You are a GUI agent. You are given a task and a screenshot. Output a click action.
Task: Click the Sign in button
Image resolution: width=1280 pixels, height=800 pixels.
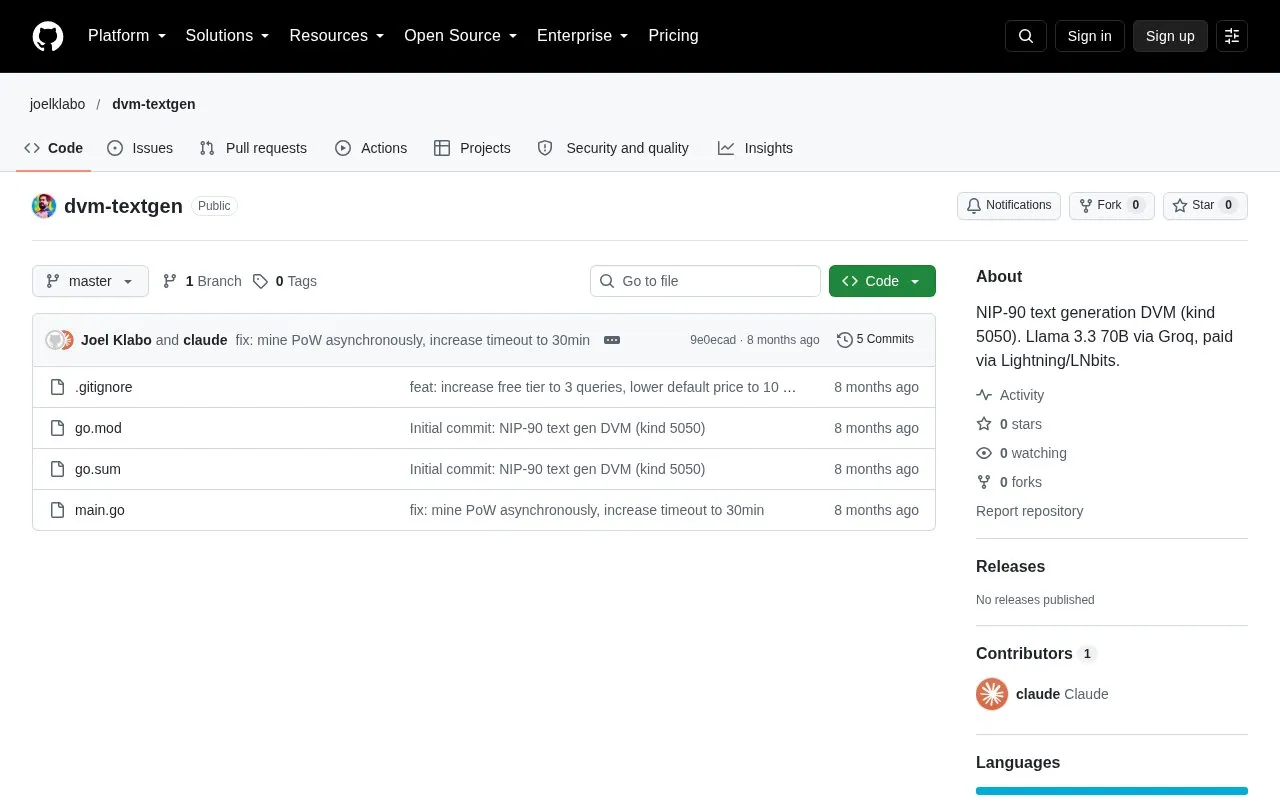[1089, 36]
